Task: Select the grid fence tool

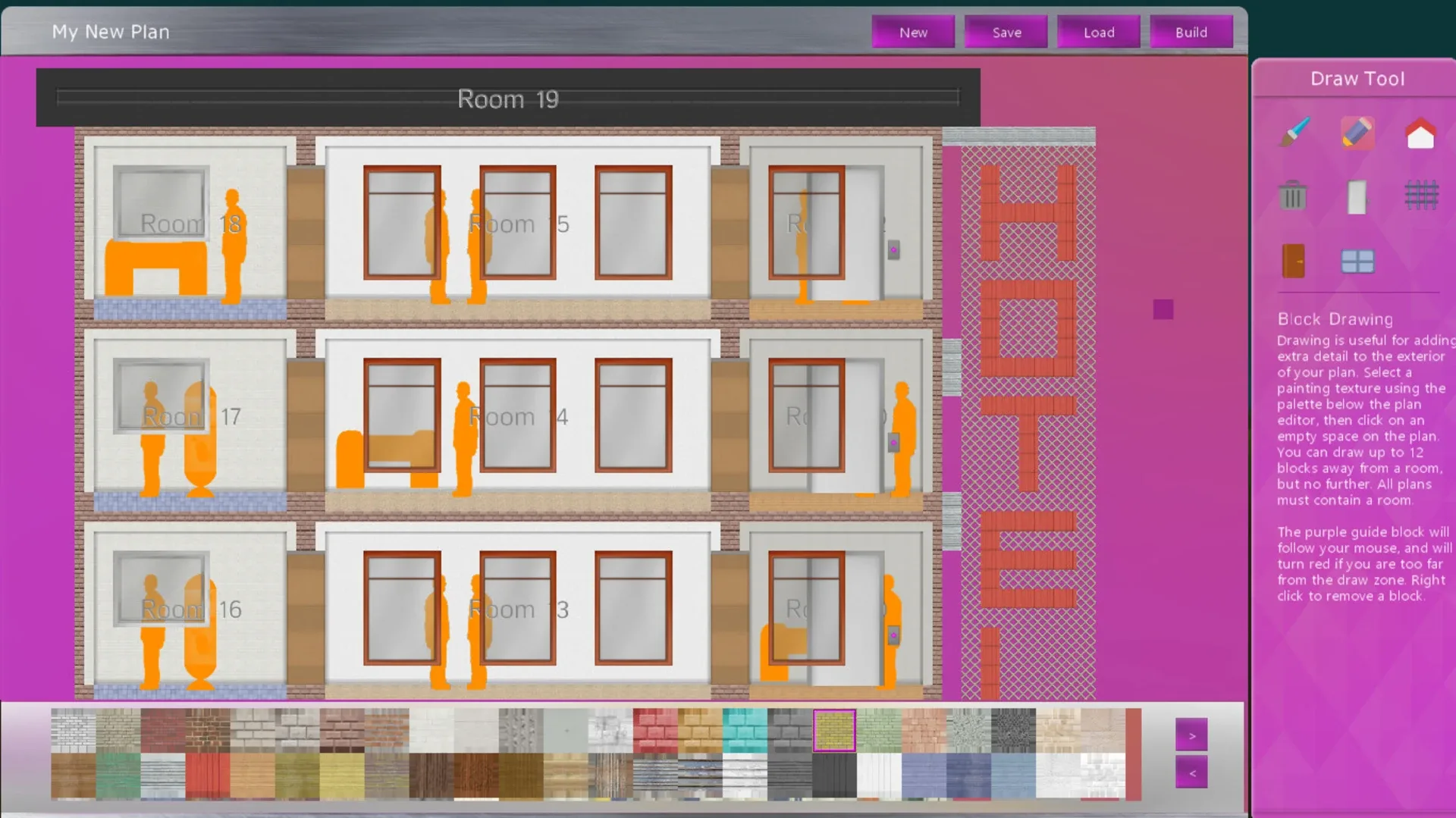Action: point(1421,196)
